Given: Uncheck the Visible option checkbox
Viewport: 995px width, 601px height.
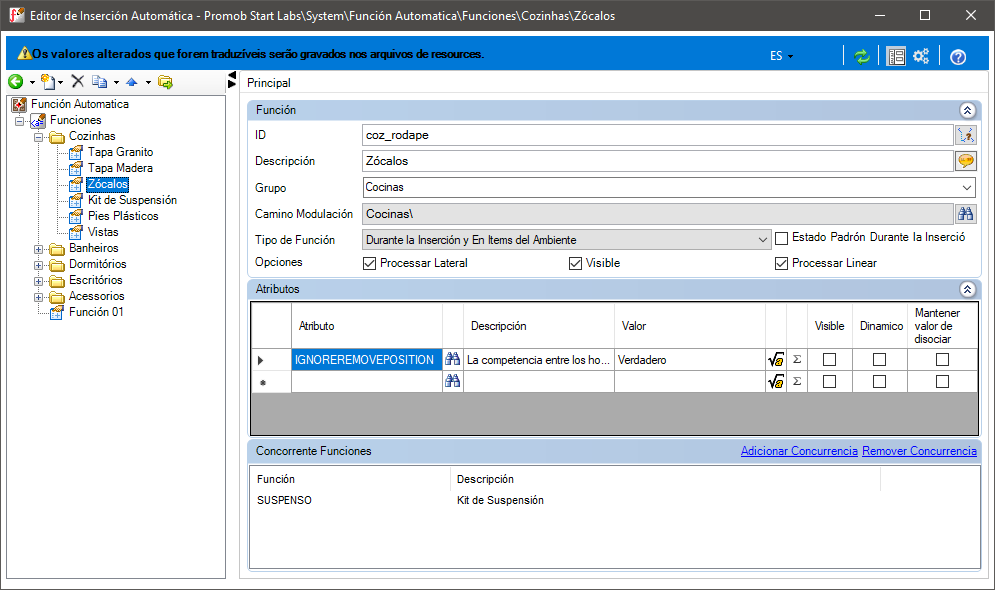Looking at the screenshot, I should tap(576, 263).
